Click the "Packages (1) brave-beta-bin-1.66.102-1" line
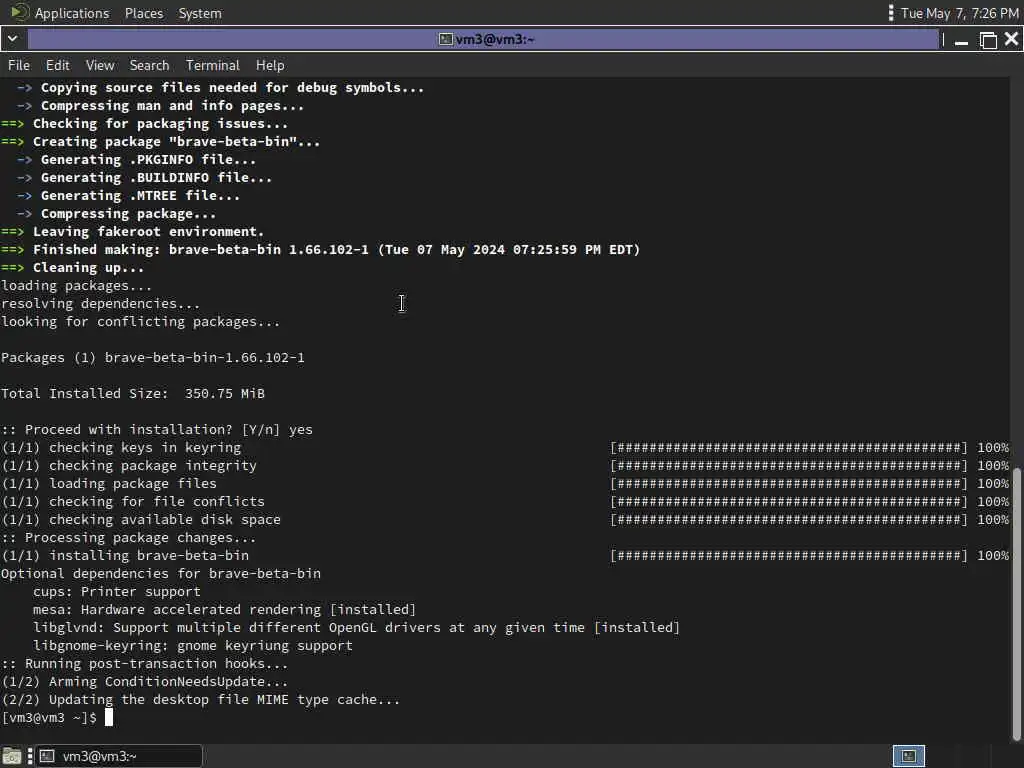This screenshot has width=1024, height=768. 153,358
